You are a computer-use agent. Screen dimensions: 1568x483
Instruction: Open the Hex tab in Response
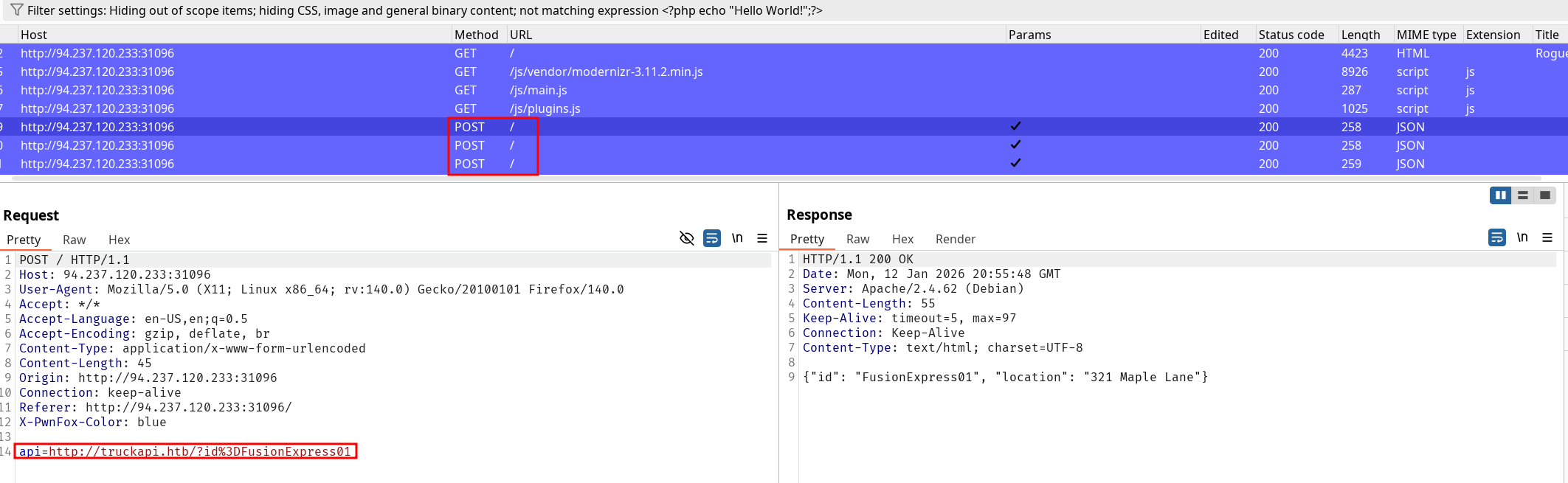902,239
